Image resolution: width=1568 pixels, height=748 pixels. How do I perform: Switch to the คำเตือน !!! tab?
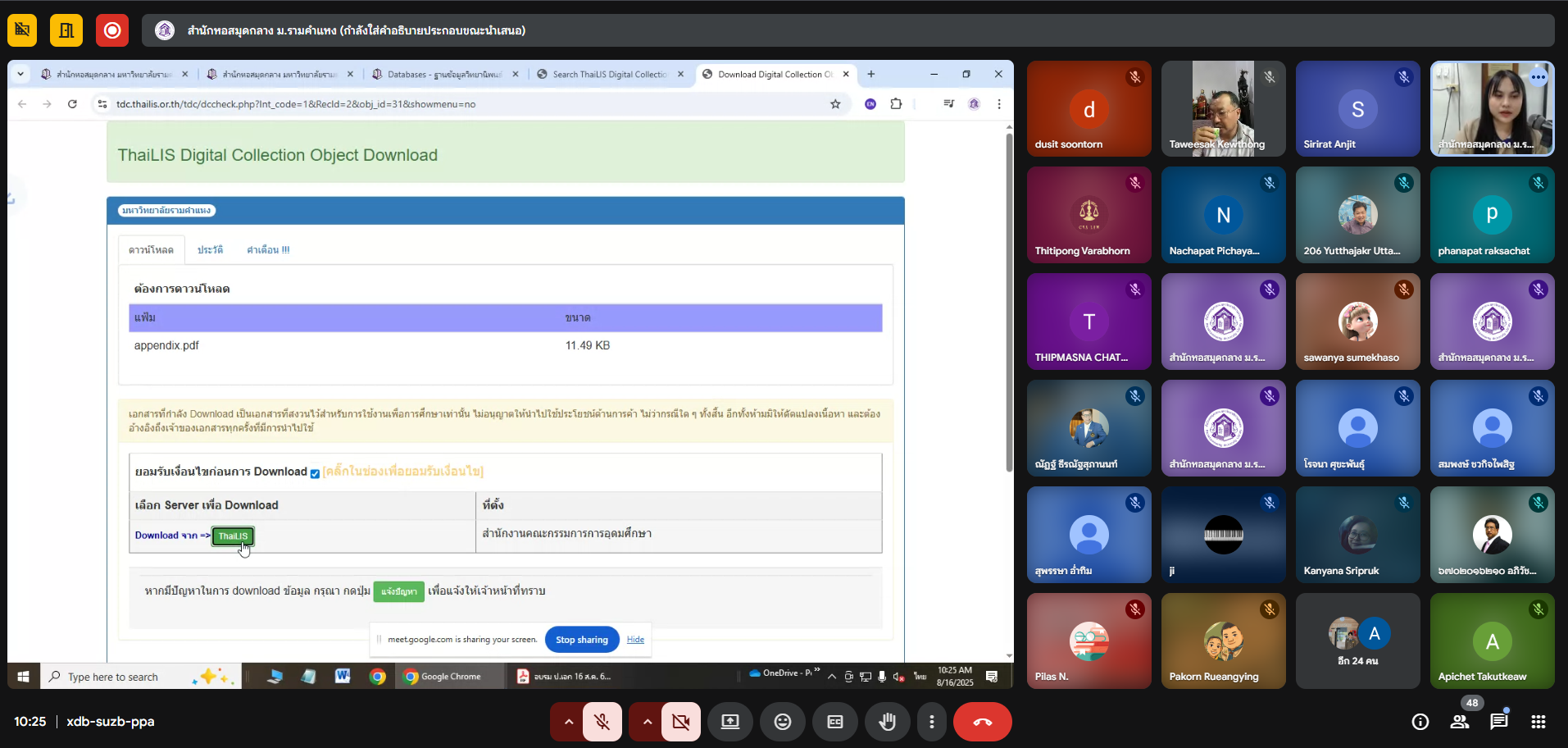268,250
